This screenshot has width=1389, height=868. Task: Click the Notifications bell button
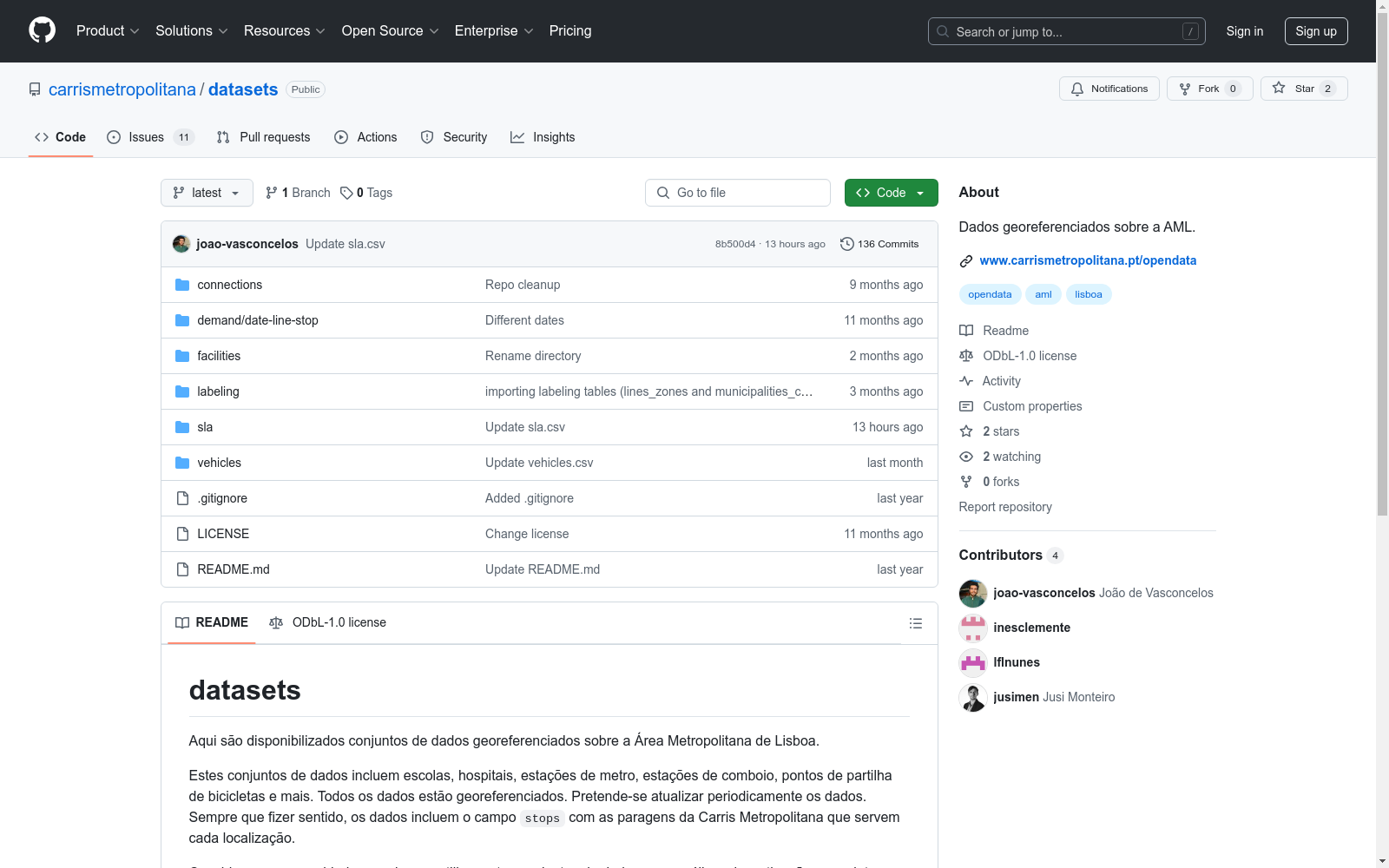click(1109, 89)
